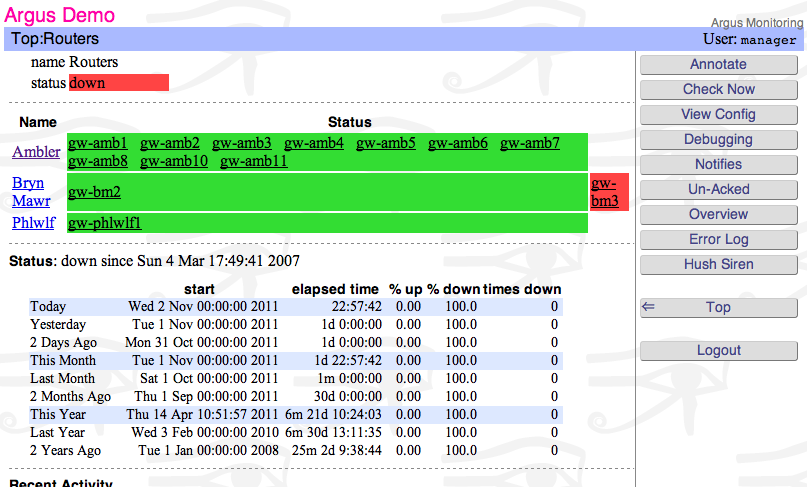Show the Un-Acked notifications
The width and height of the screenshot is (807, 487).
point(717,189)
